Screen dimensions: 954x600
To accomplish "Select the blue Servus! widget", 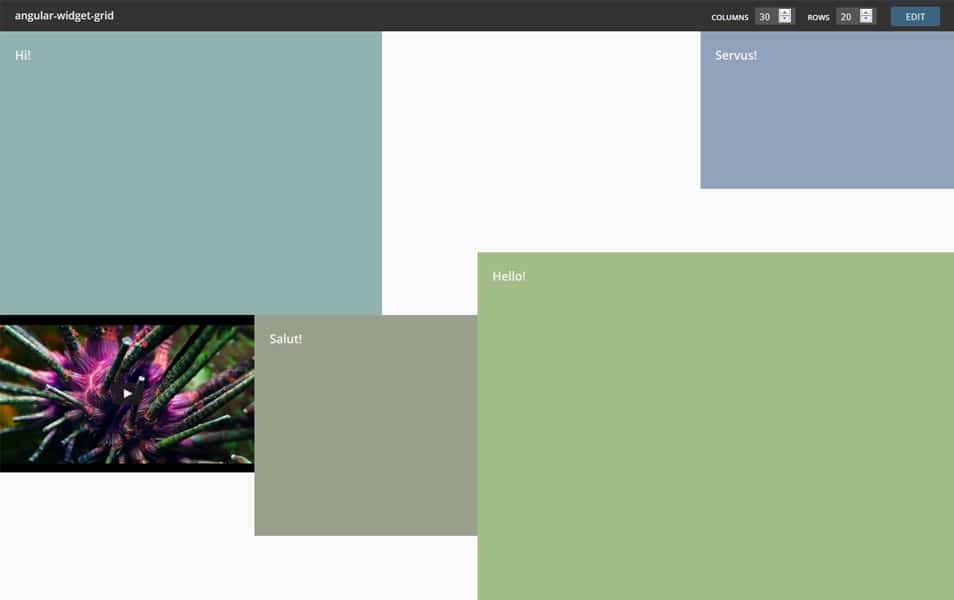I will point(827,110).
